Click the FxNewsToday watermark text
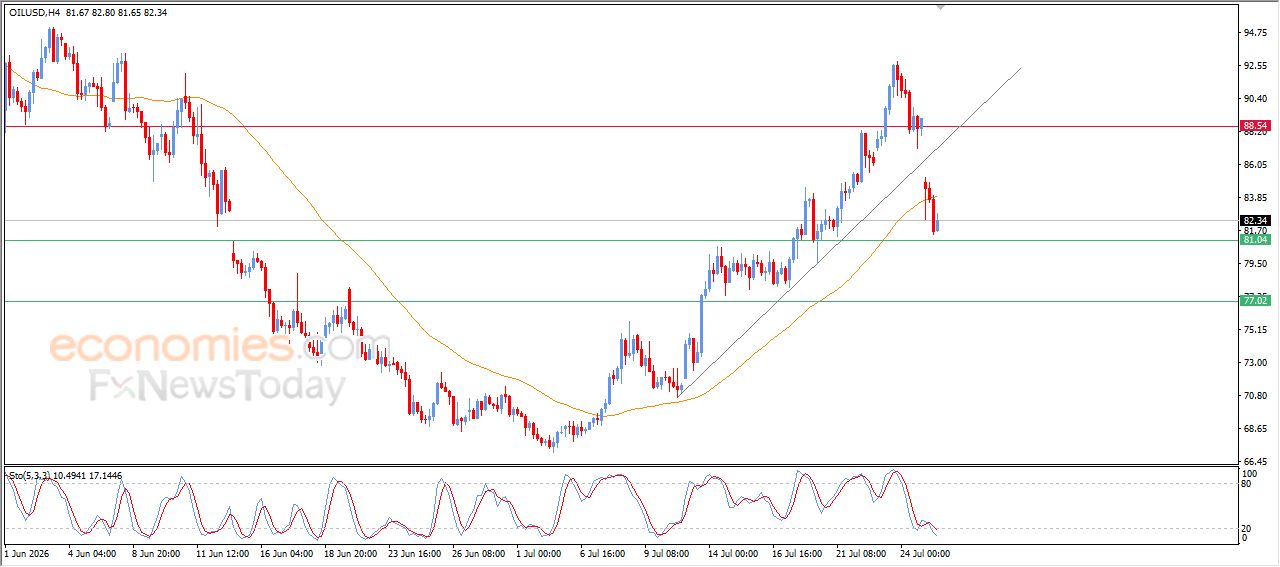This screenshot has width=1280, height=567. [218, 386]
